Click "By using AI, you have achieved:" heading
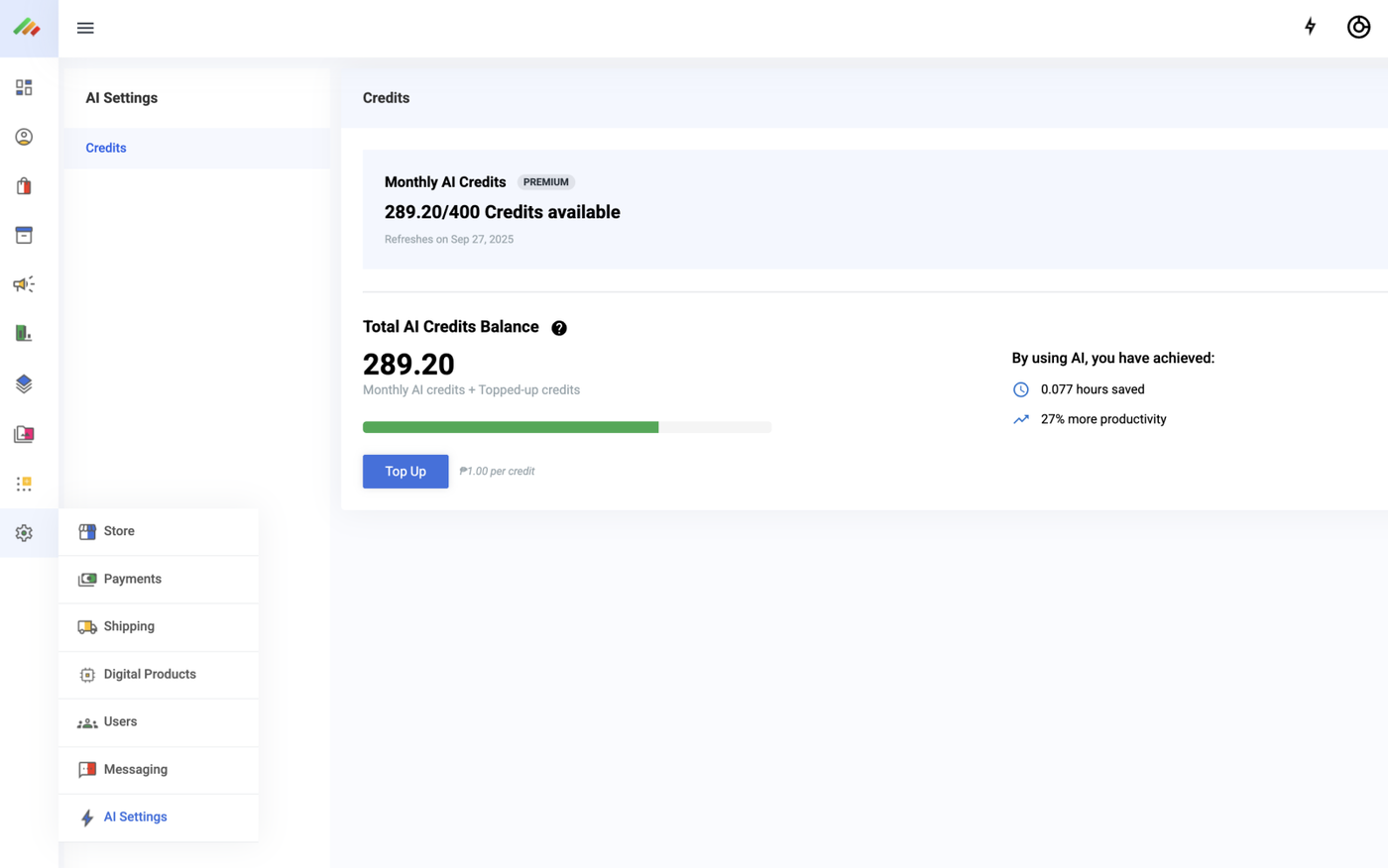 point(1112,359)
